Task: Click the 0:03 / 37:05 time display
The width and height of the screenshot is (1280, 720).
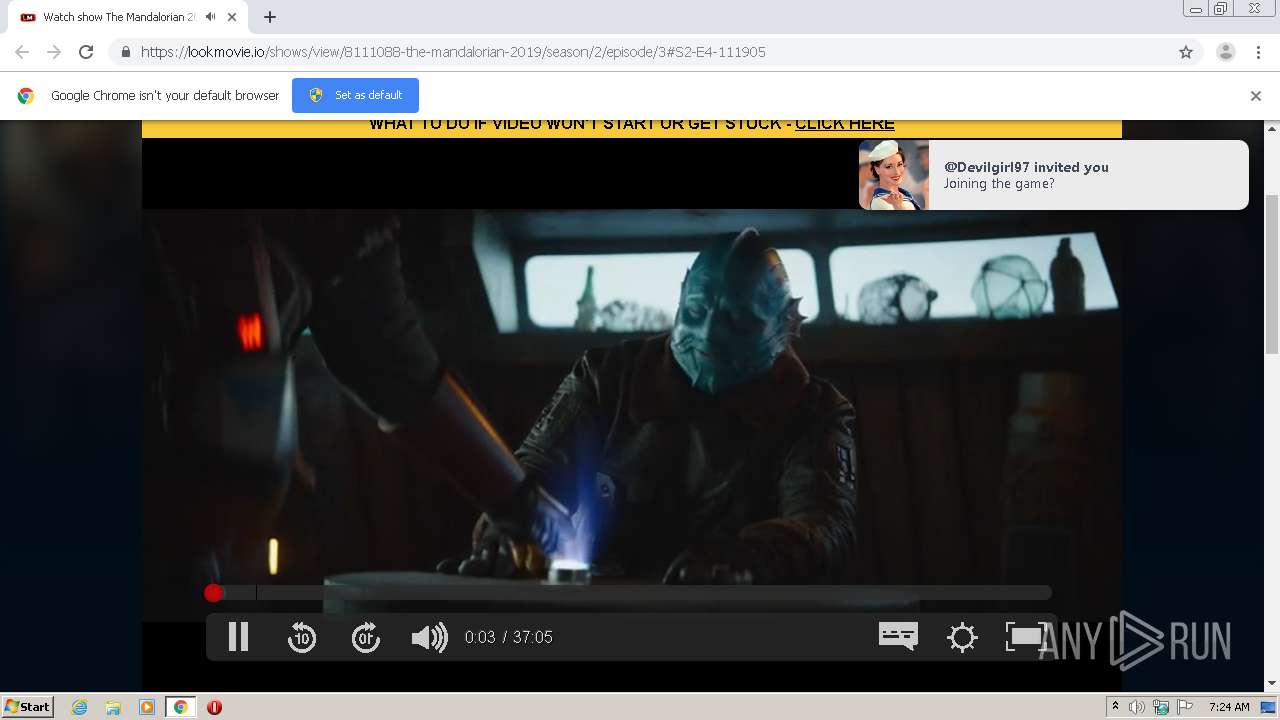Action: coord(509,637)
